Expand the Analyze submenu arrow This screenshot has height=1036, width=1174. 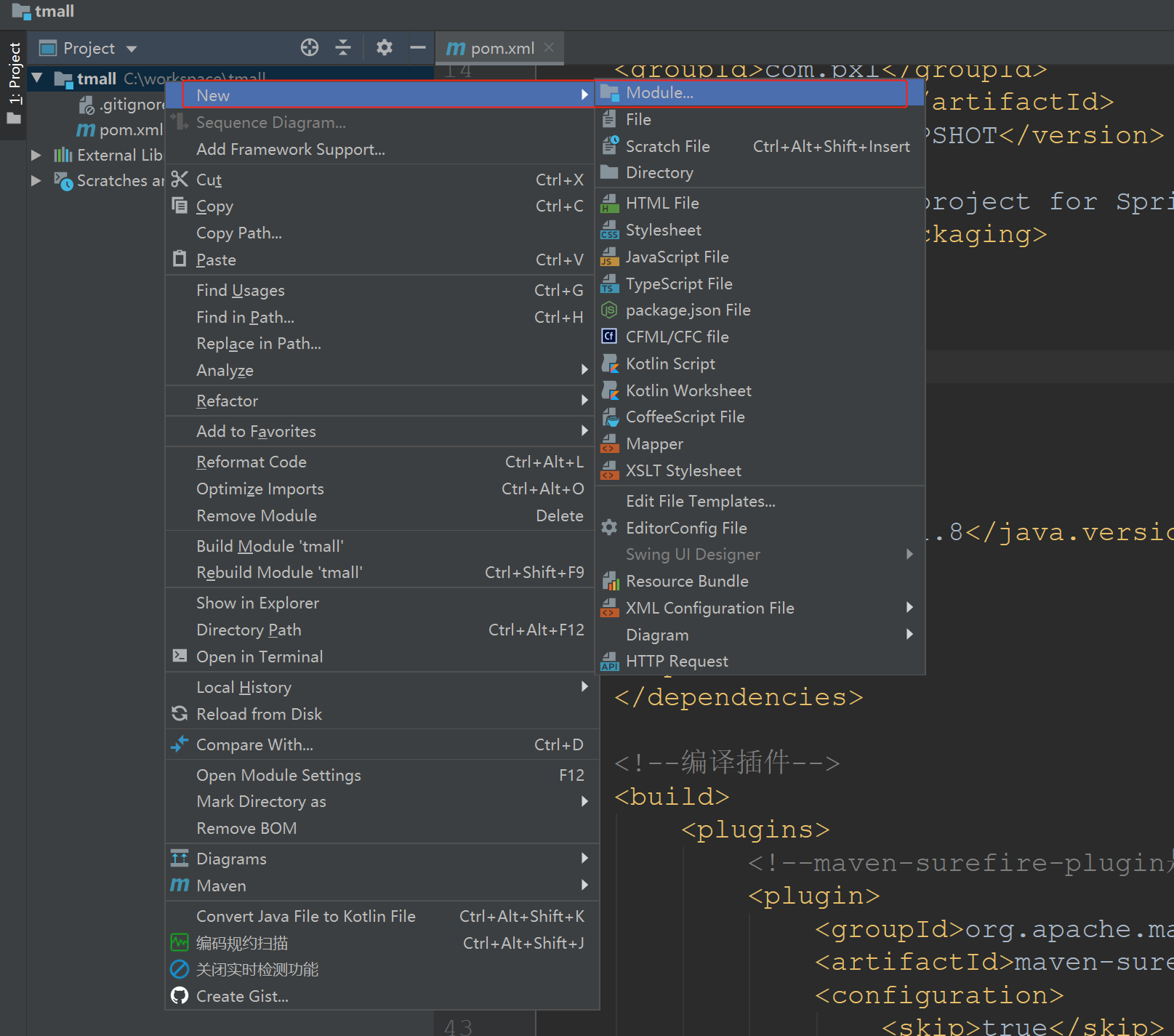click(584, 369)
